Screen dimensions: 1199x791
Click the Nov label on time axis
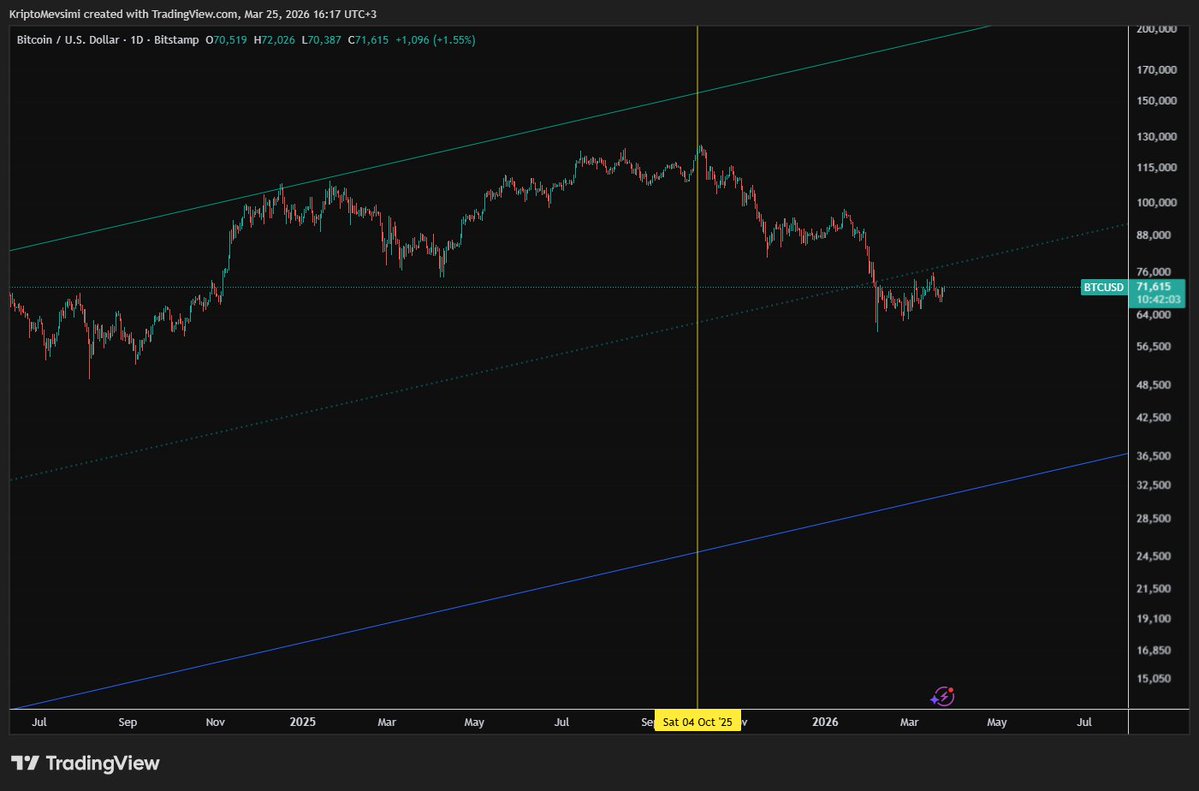click(x=215, y=722)
